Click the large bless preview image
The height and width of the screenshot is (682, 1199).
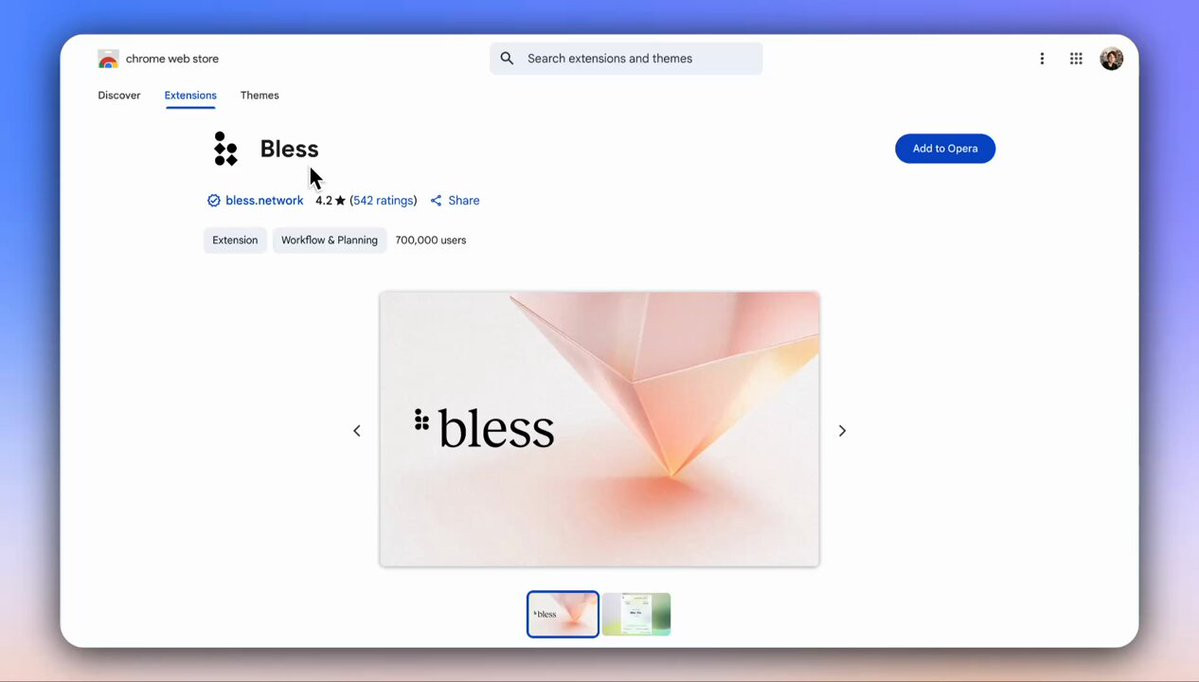pyautogui.click(x=600, y=429)
